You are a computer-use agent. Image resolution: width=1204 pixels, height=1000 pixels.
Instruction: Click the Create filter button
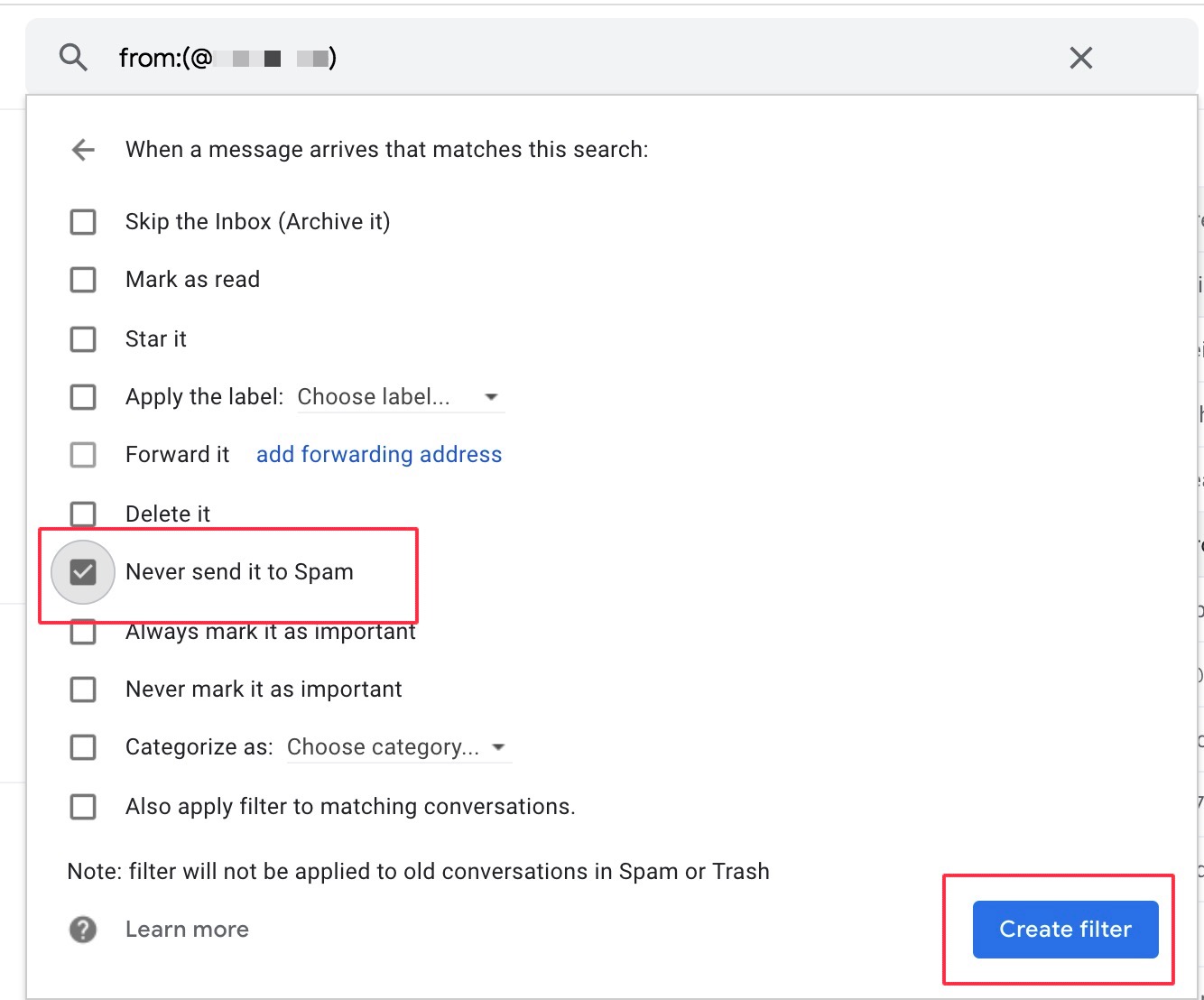(1065, 929)
